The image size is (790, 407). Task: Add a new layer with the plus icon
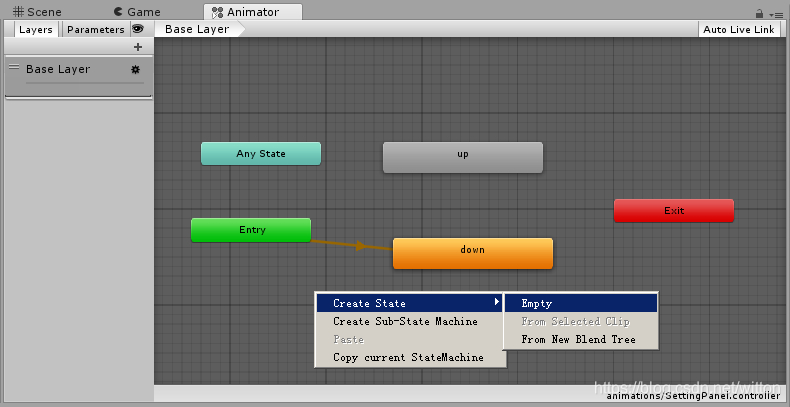pyautogui.click(x=138, y=47)
